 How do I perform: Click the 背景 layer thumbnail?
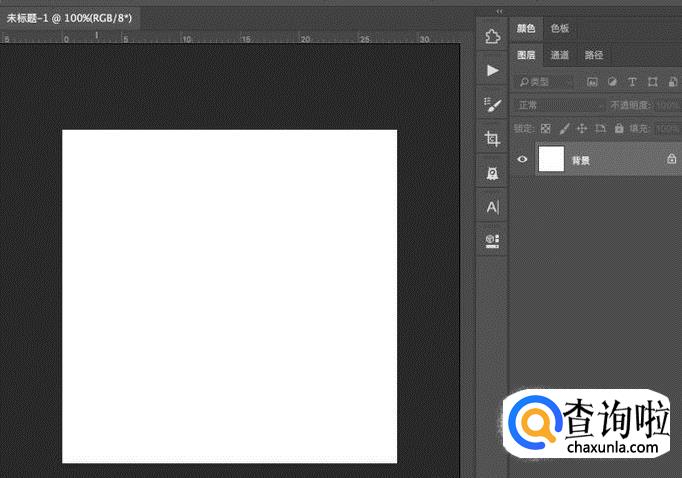point(551,159)
